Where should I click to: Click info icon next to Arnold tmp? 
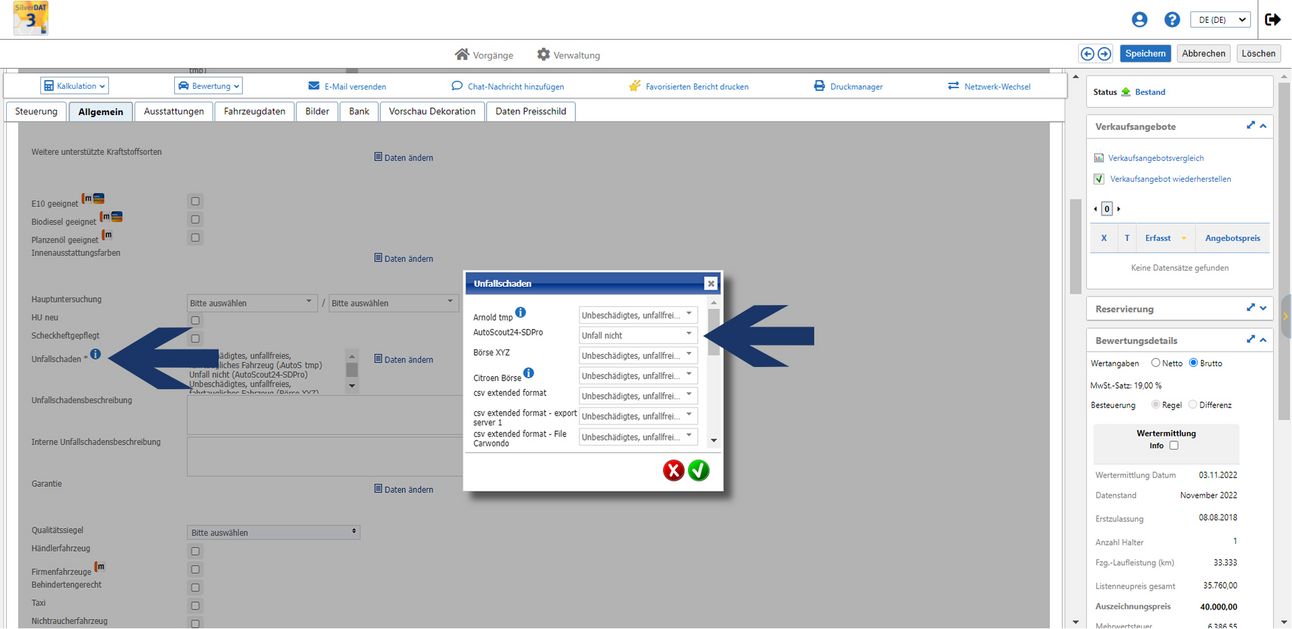coord(521,313)
